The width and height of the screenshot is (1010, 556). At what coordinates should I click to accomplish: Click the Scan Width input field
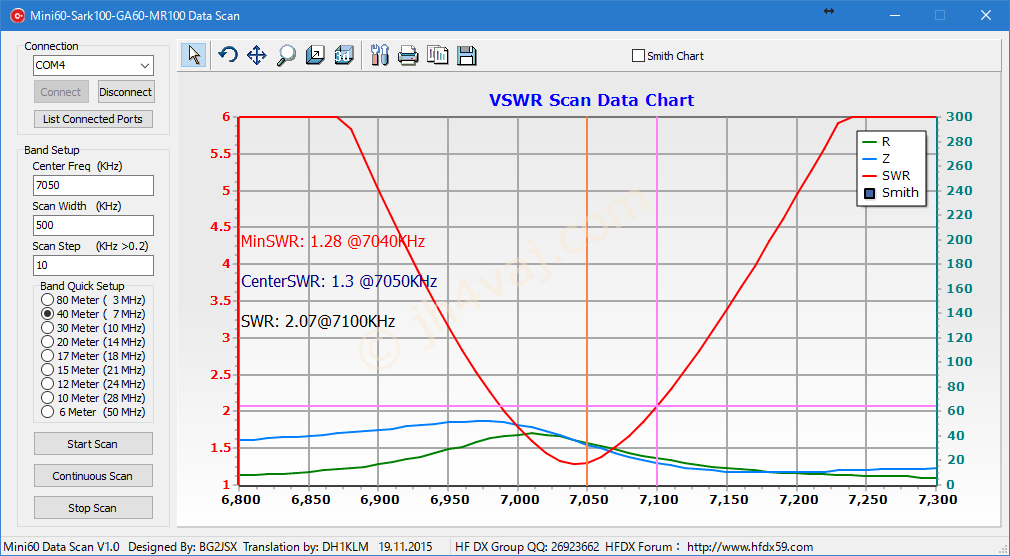coord(93,225)
